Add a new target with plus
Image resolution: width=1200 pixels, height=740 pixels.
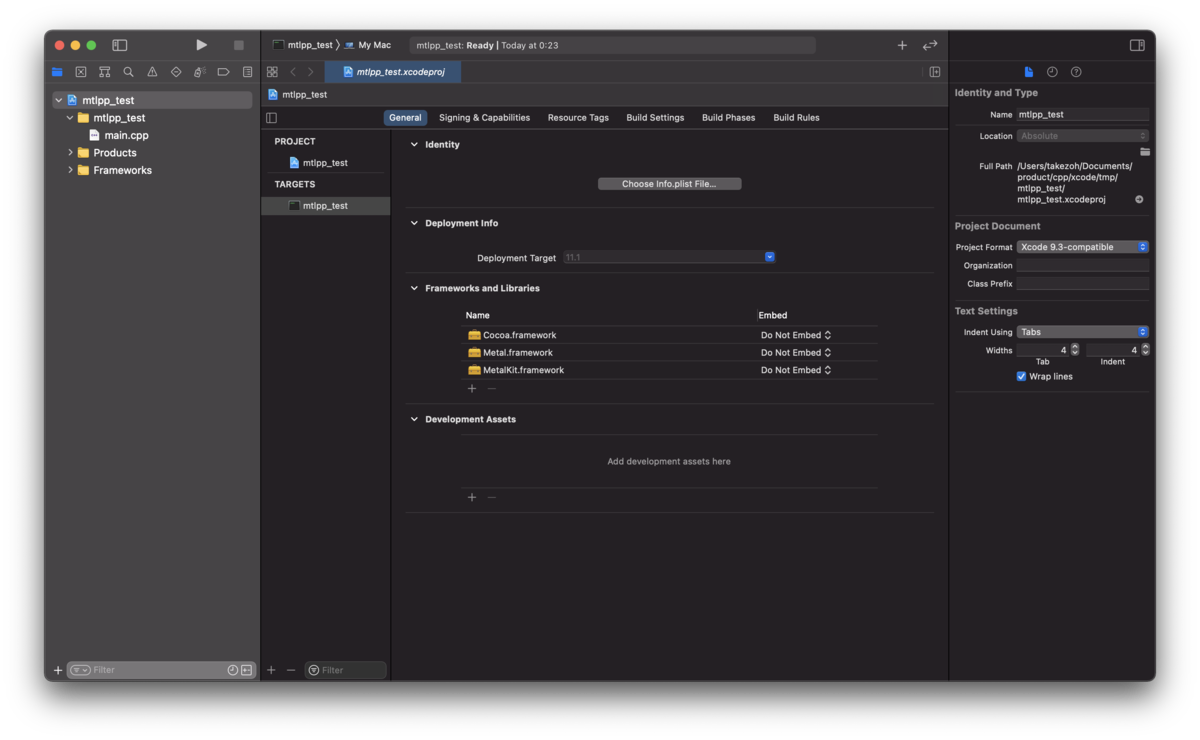coord(271,670)
